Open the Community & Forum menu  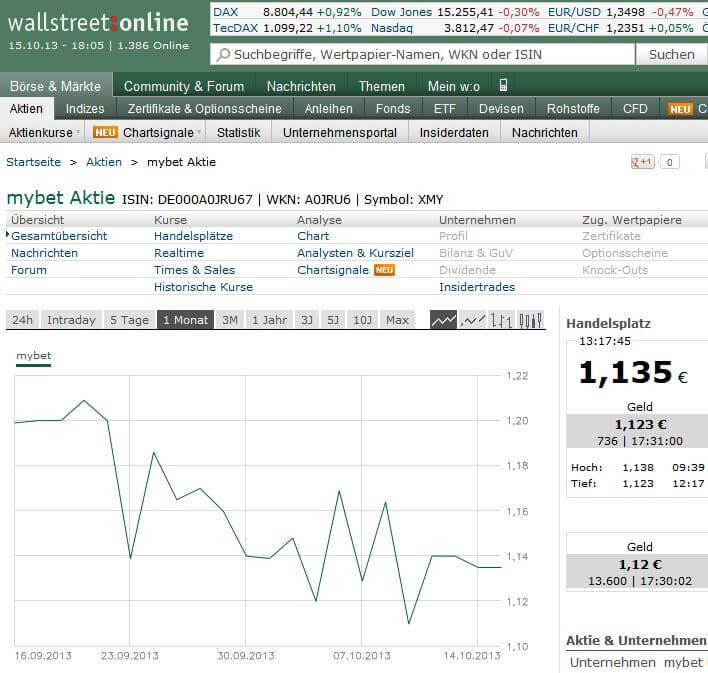coord(184,86)
